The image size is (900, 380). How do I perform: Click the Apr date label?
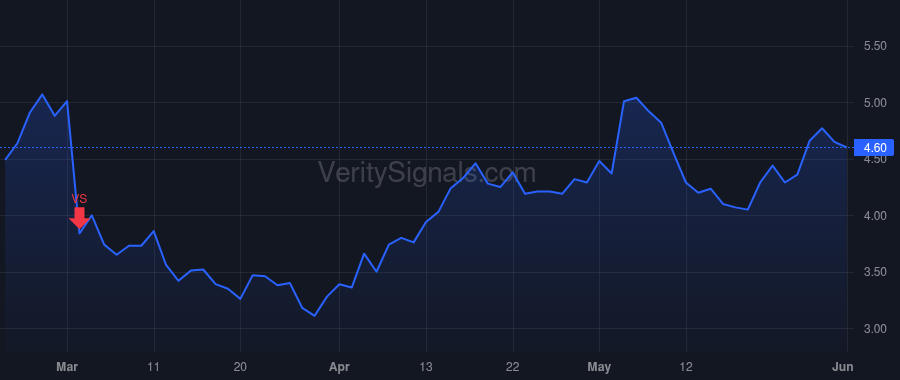[x=339, y=367]
